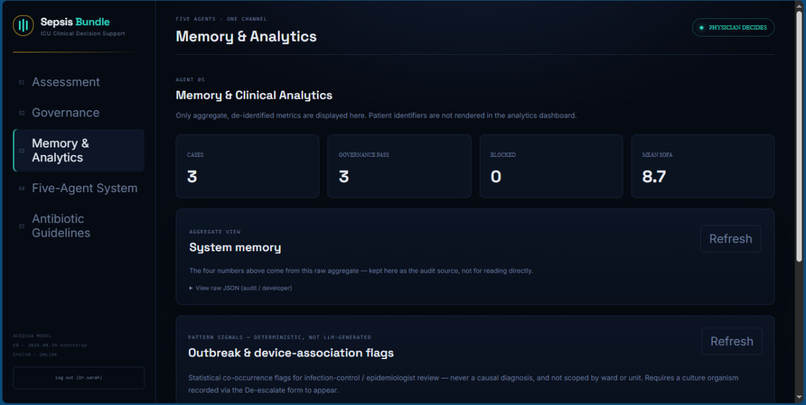Expand the View raw JSON disclosure
The image size is (806, 405).
tap(241, 288)
